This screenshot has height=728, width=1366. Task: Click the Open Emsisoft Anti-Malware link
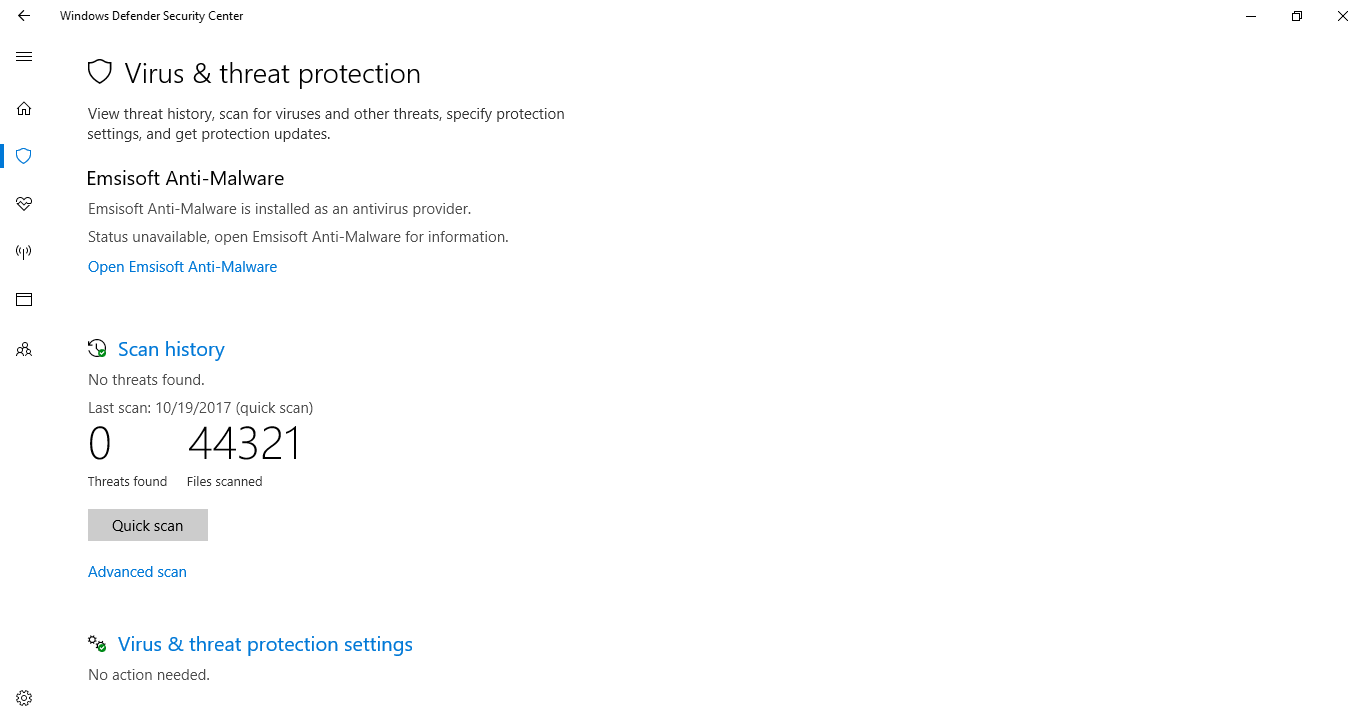(182, 267)
